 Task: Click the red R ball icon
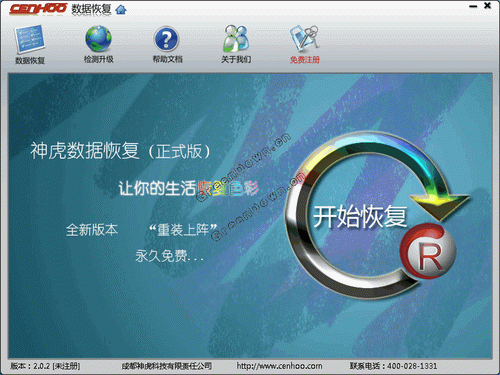[428, 251]
